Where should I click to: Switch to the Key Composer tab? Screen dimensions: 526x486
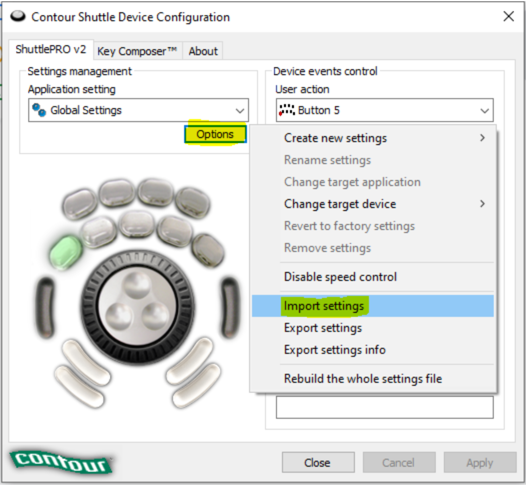click(x=137, y=51)
